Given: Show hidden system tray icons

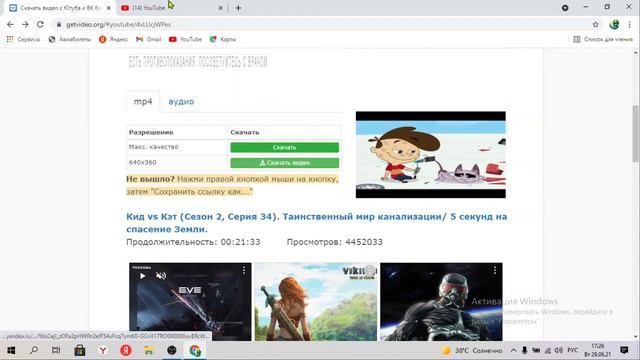Looking at the screenshot, I should (513, 351).
